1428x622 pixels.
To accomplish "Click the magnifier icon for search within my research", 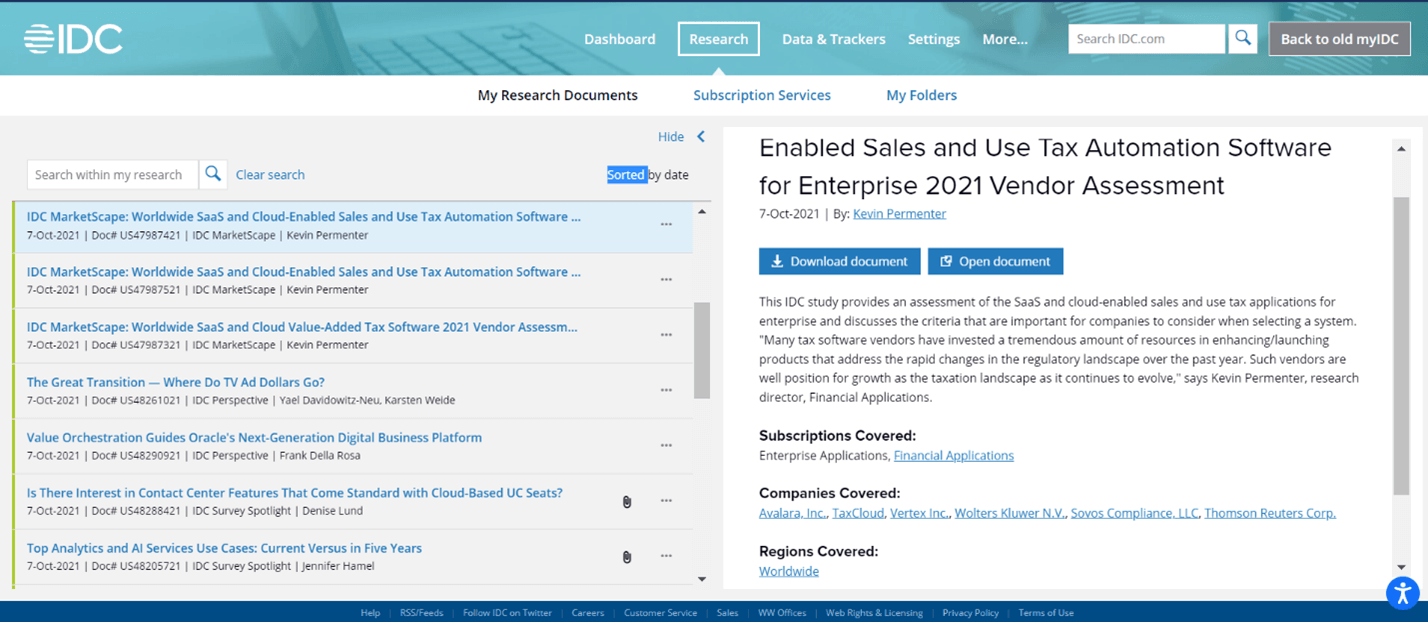I will pos(213,174).
